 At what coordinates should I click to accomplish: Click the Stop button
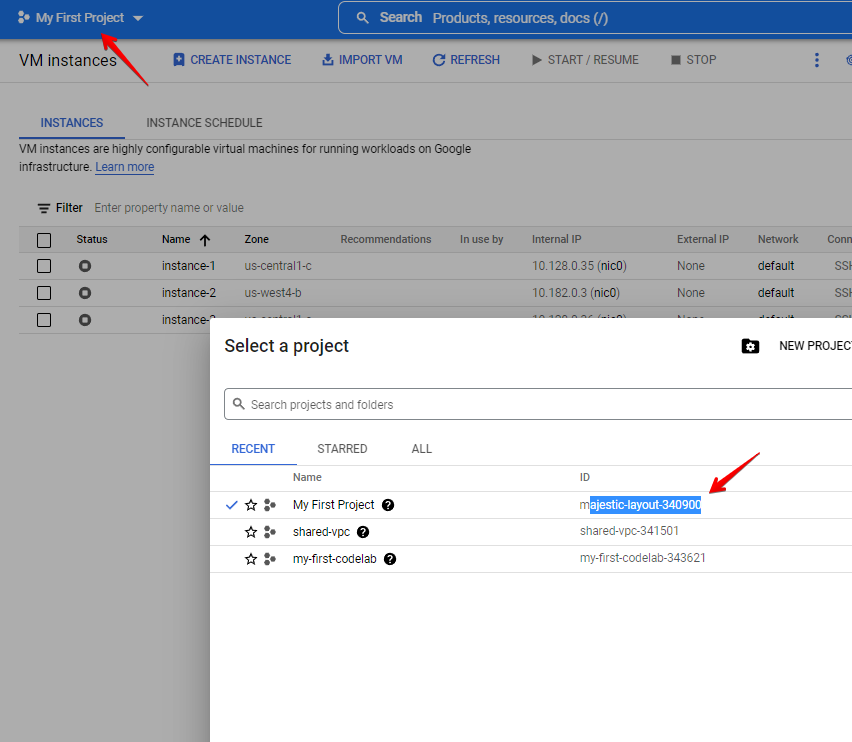tap(693, 60)
